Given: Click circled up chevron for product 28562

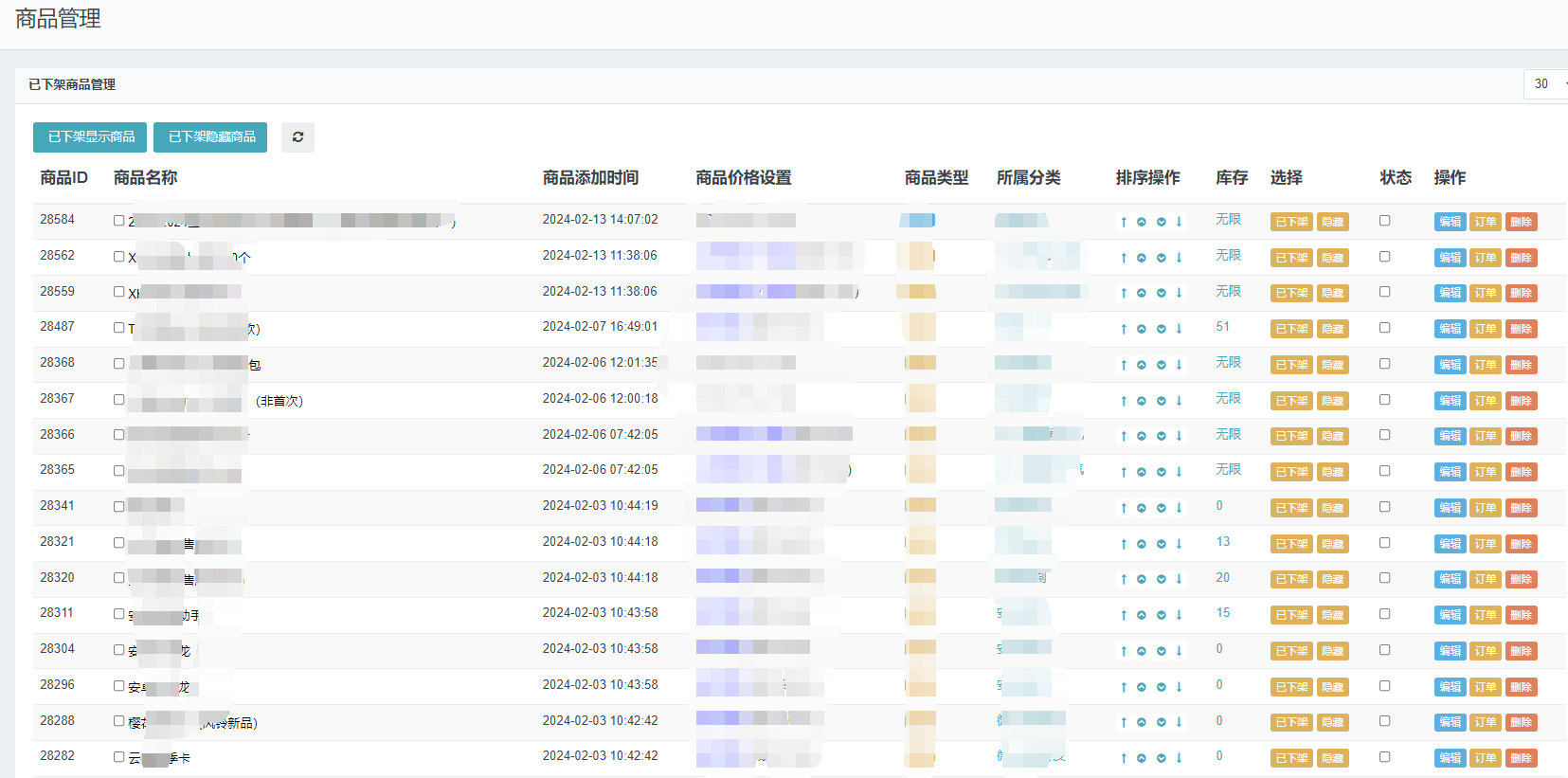Looking at the screenshot, I should (1142, 258).
